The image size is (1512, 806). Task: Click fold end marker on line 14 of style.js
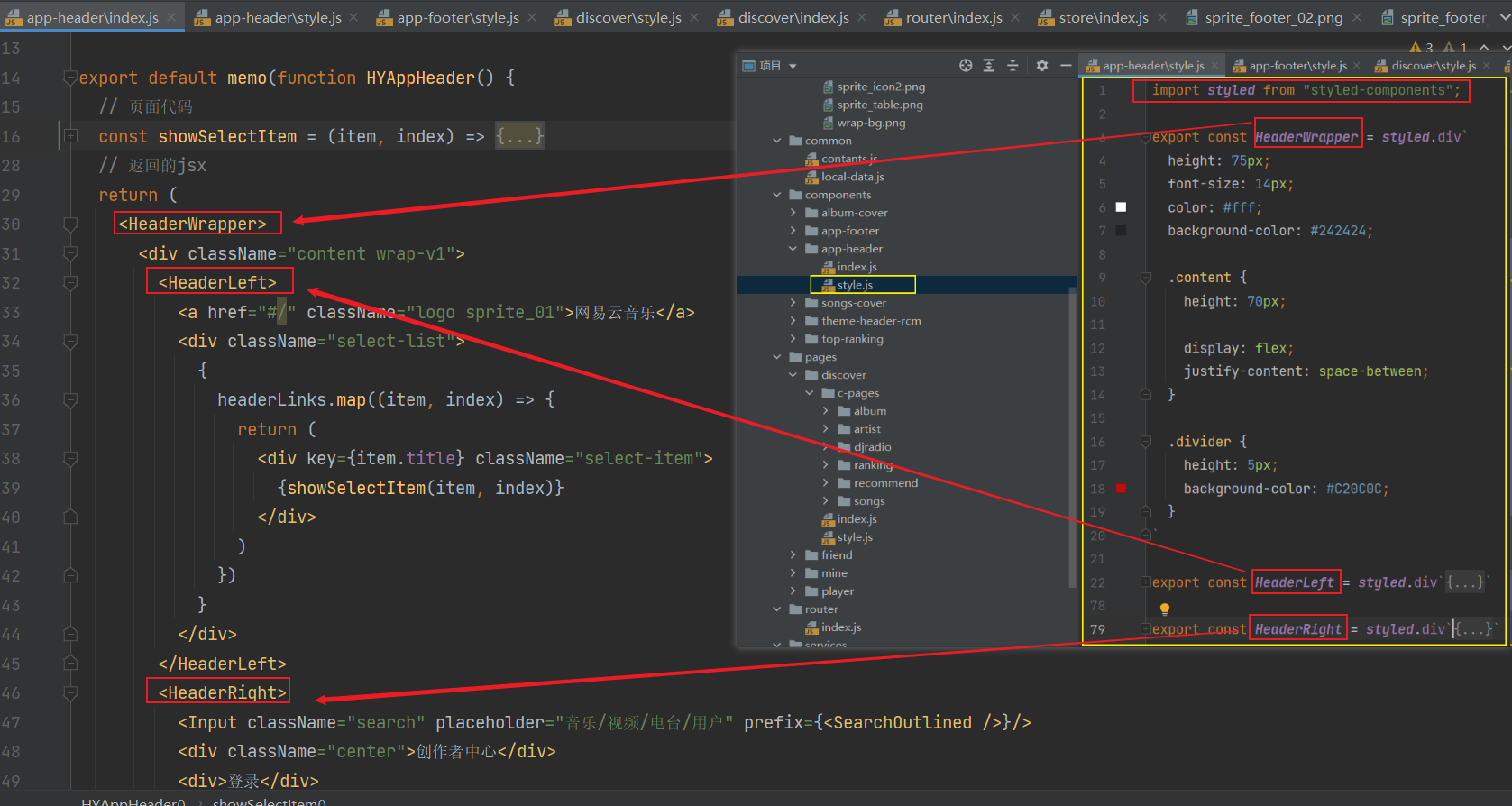coord(1145,394)
